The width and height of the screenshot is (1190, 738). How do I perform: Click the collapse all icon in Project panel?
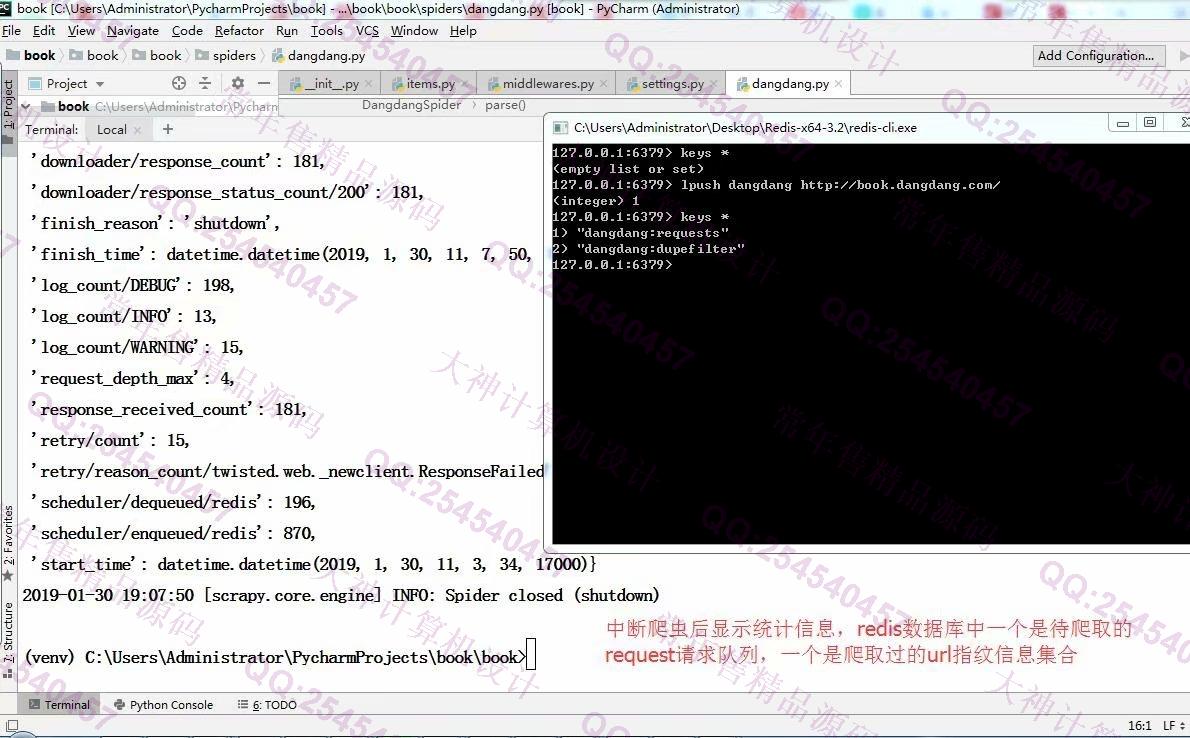[x=205, y=83]
